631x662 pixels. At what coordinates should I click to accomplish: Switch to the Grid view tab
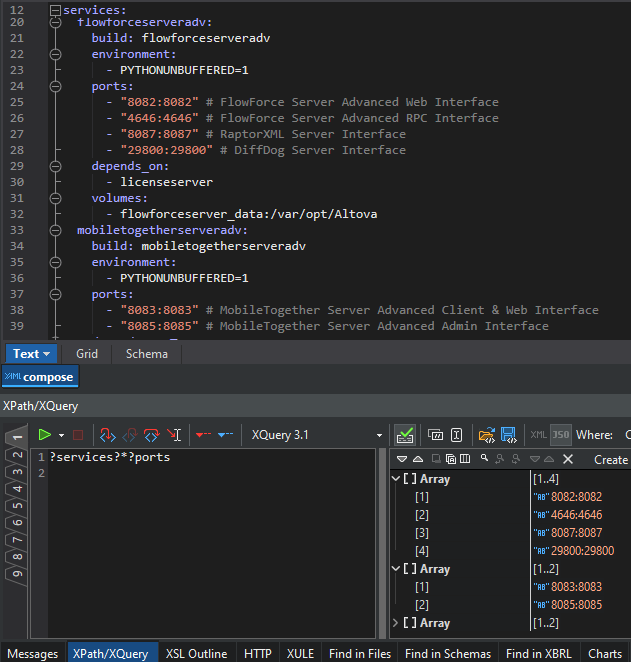click(x=87, y=353)
